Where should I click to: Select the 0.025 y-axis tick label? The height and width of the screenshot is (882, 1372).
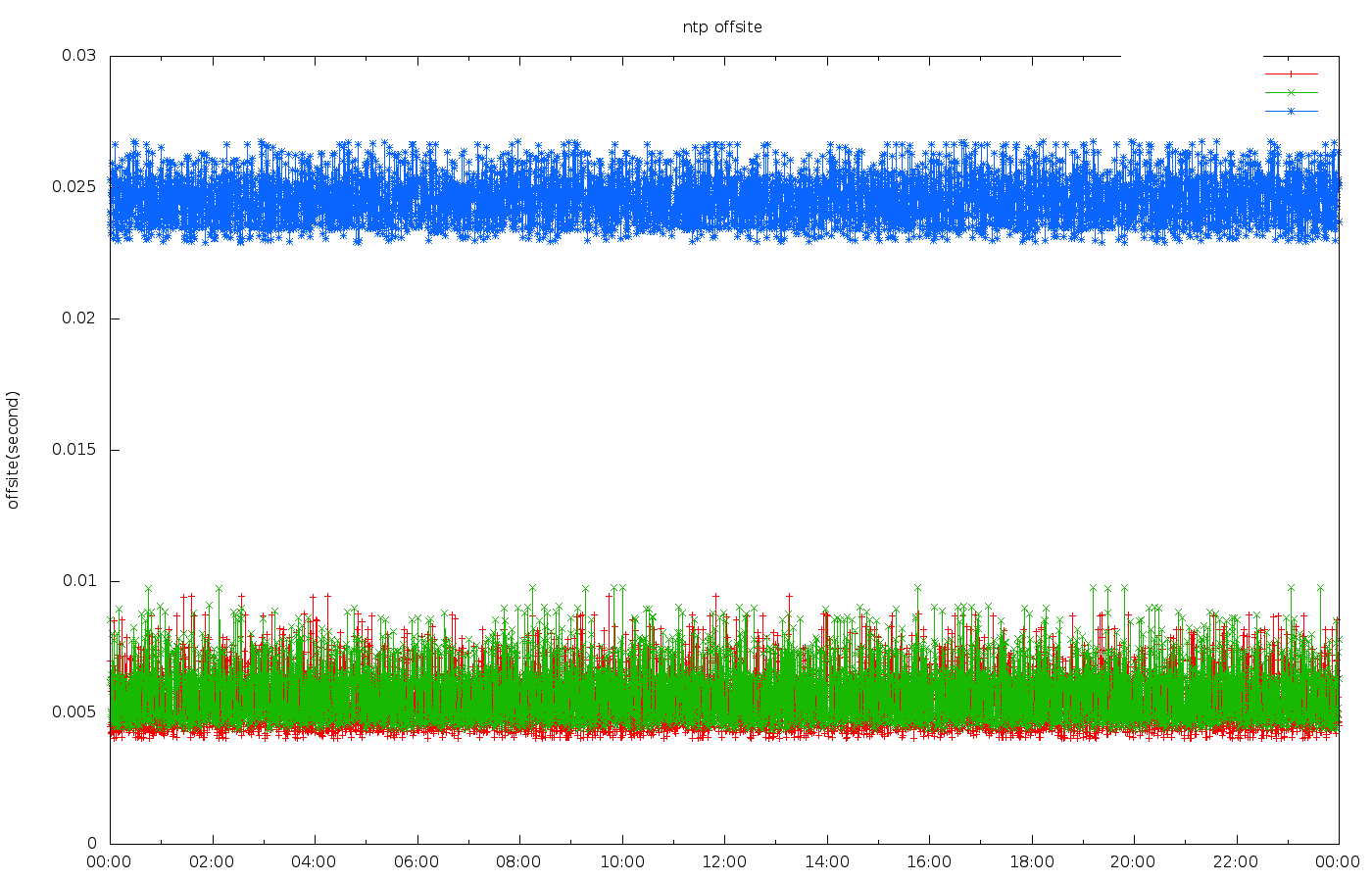tap(75, 187)
